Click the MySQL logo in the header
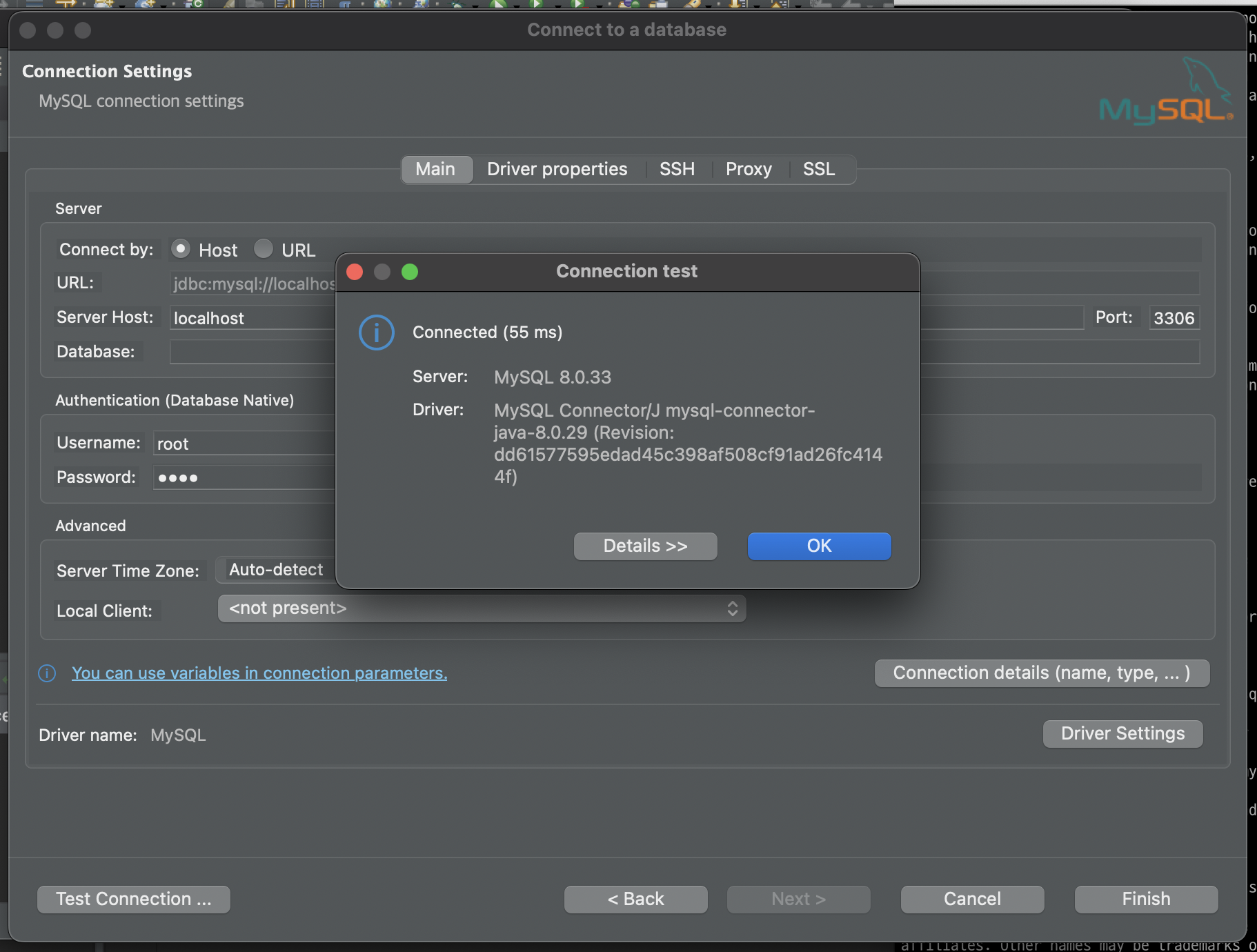 pos(1166,92)
